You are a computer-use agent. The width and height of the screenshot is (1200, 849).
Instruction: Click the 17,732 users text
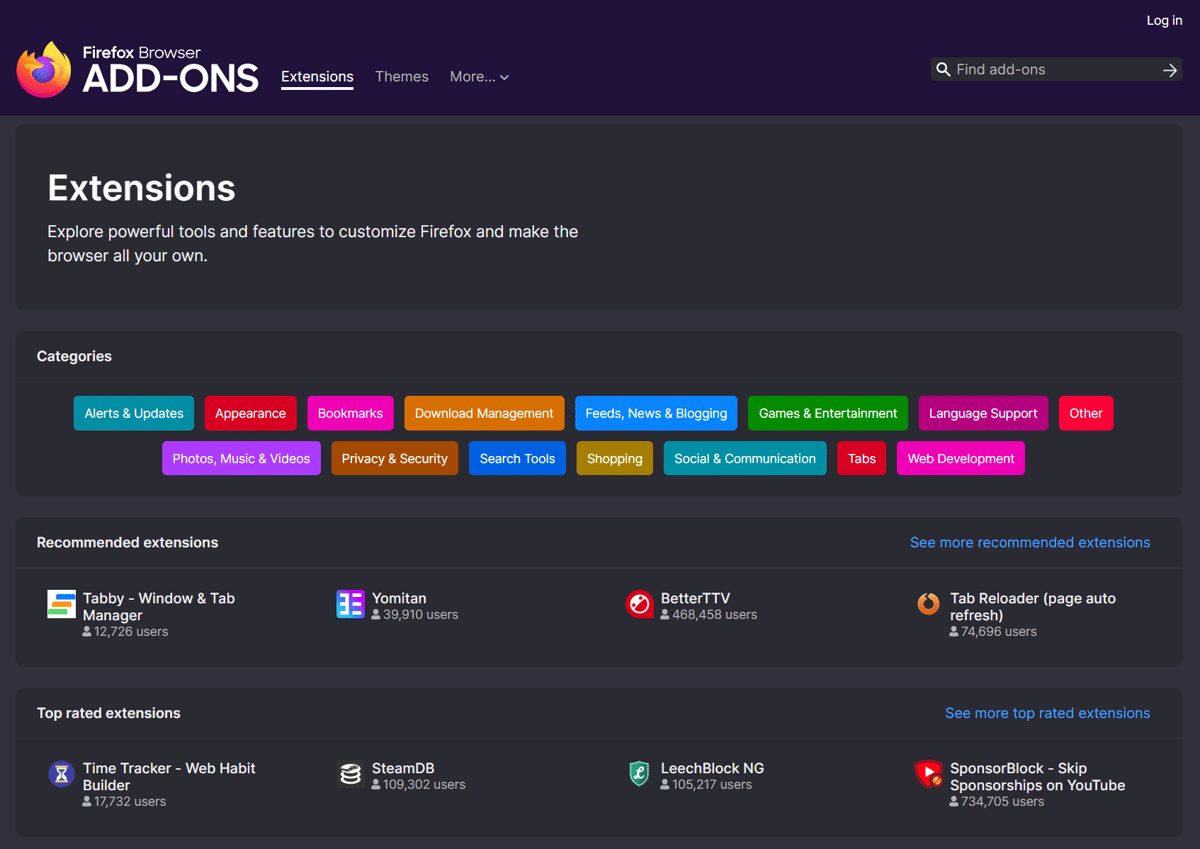(x=130, y=802)
